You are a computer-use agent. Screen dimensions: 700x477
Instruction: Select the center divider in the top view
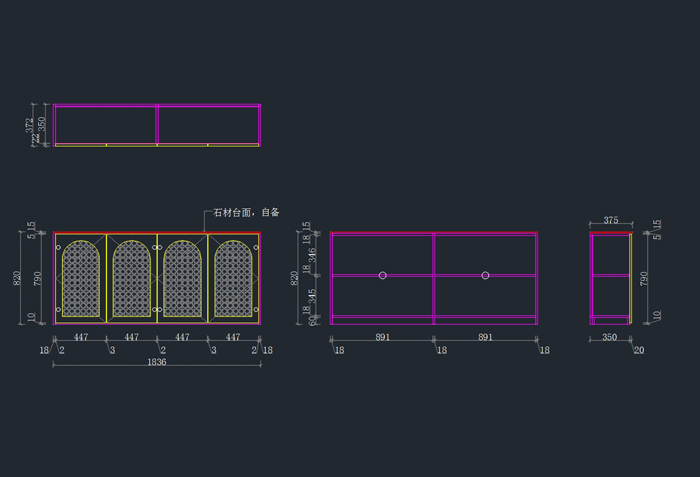[157, 124]
